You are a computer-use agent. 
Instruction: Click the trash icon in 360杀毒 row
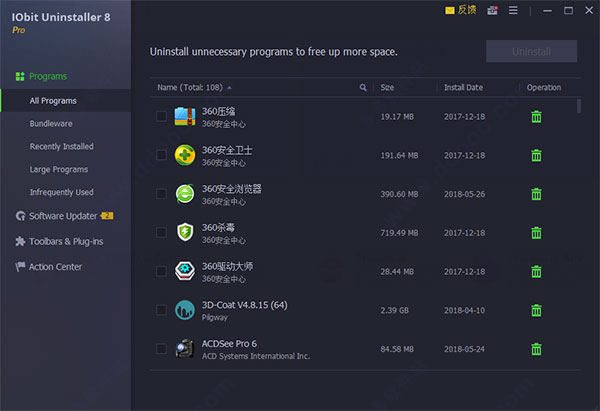[x=536, y=232]
